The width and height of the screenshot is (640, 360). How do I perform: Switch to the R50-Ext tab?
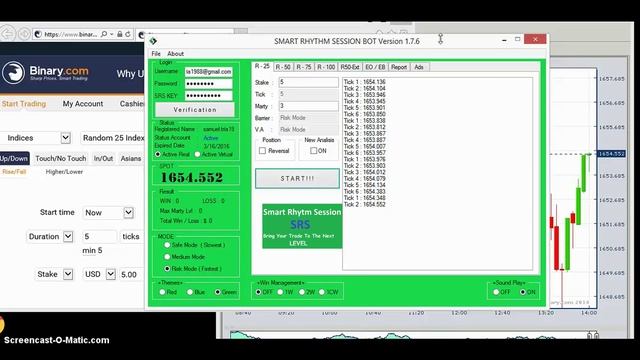pyautogui.click(x=350, y=67)
